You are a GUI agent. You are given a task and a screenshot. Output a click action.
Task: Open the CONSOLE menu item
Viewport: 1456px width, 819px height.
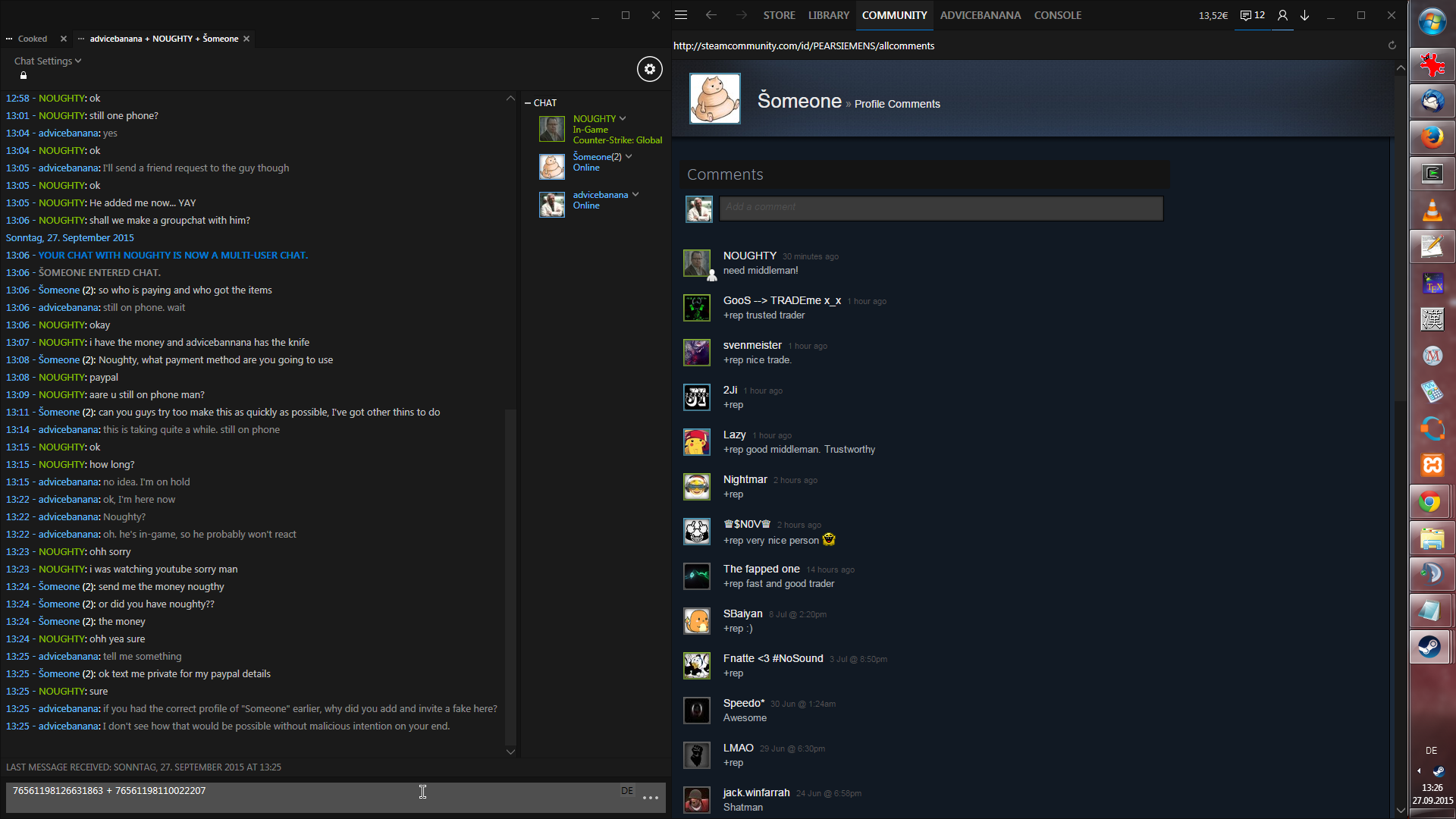point(1057,15)
